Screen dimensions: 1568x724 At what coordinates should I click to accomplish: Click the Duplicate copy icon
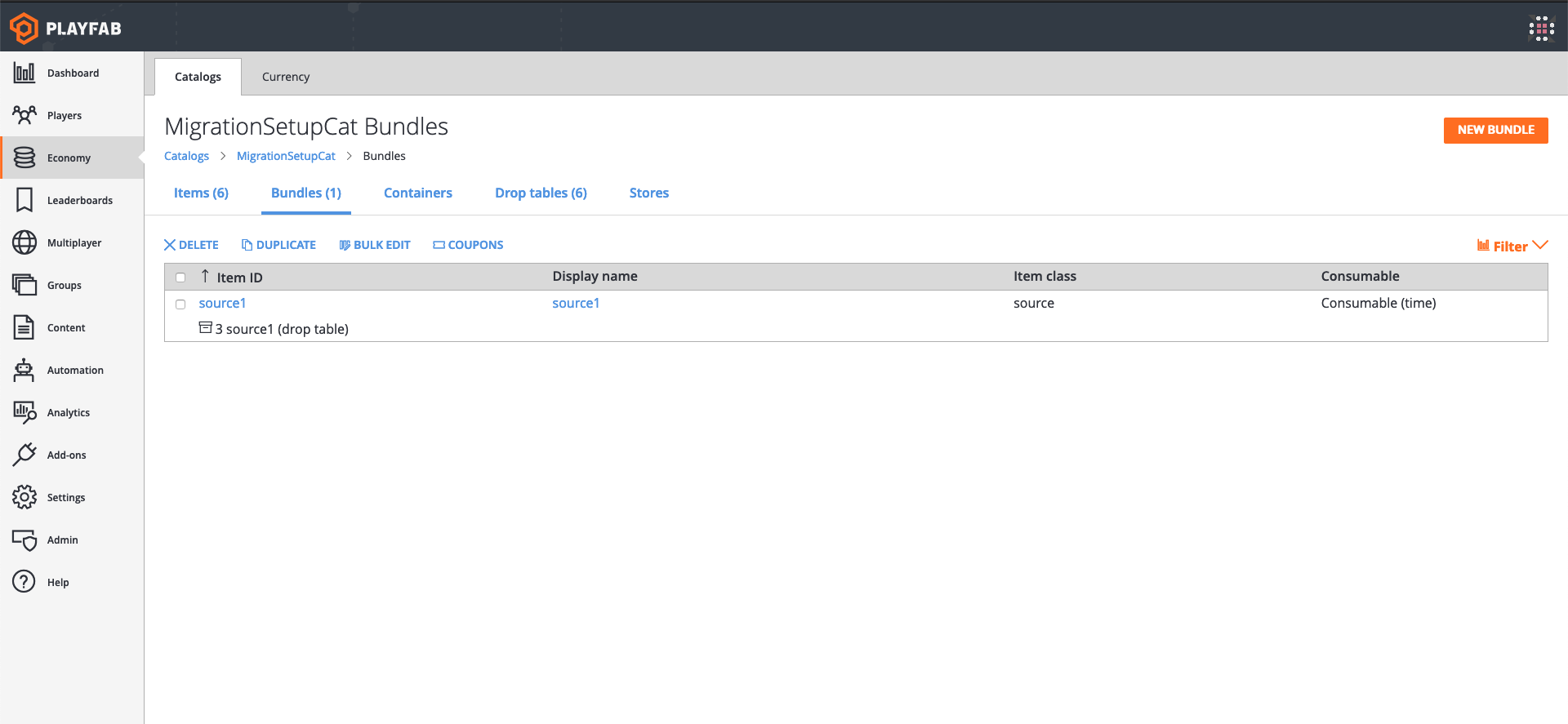click(247, 245)
